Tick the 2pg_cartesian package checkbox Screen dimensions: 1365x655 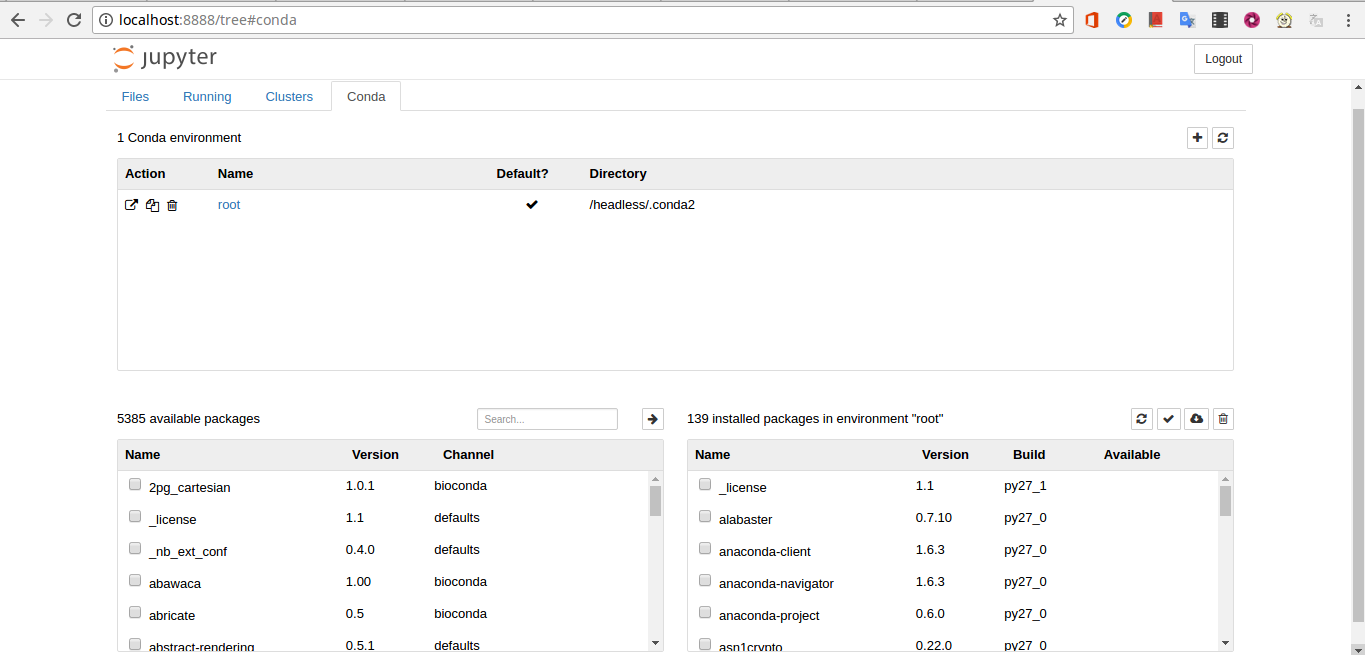[x=135, y=485]
